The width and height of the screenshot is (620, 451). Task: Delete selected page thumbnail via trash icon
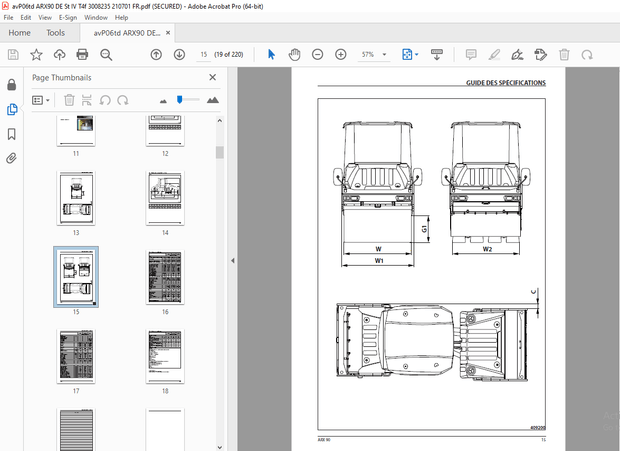(x=69, y=100)
